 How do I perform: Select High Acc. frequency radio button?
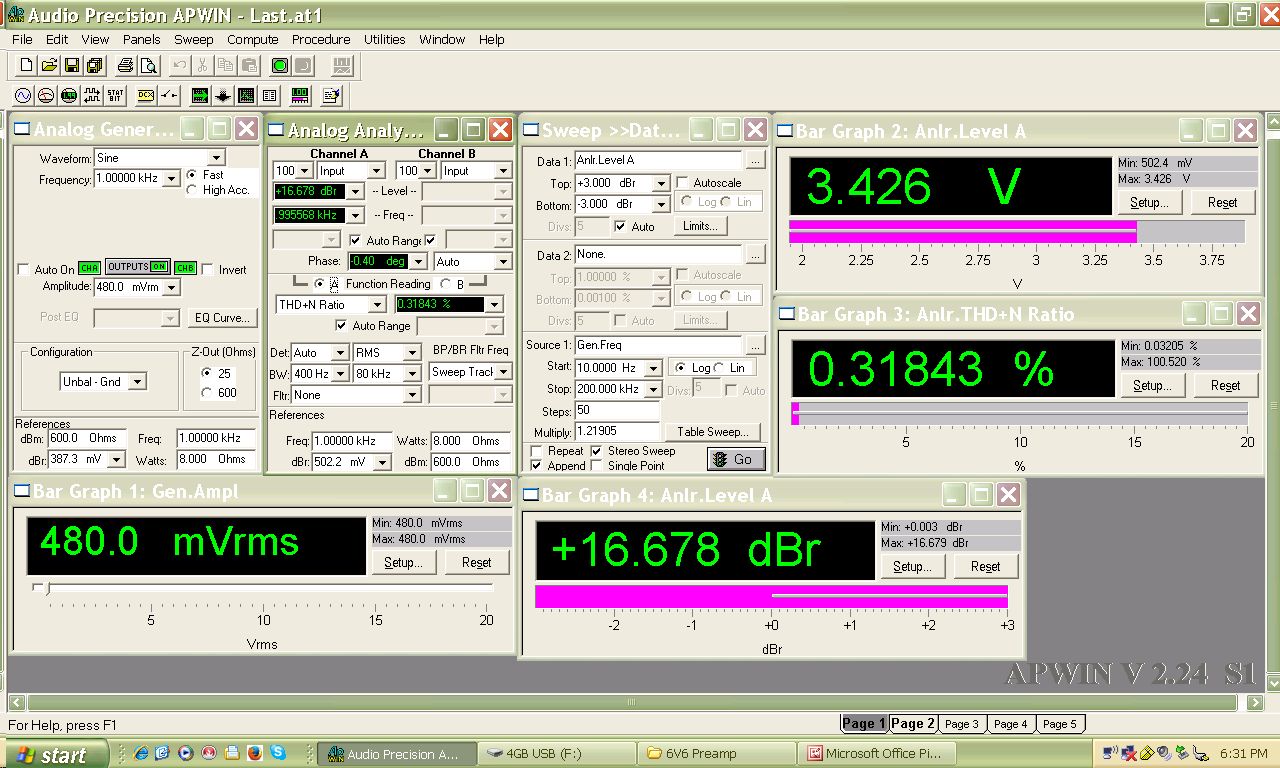point(192,190)
